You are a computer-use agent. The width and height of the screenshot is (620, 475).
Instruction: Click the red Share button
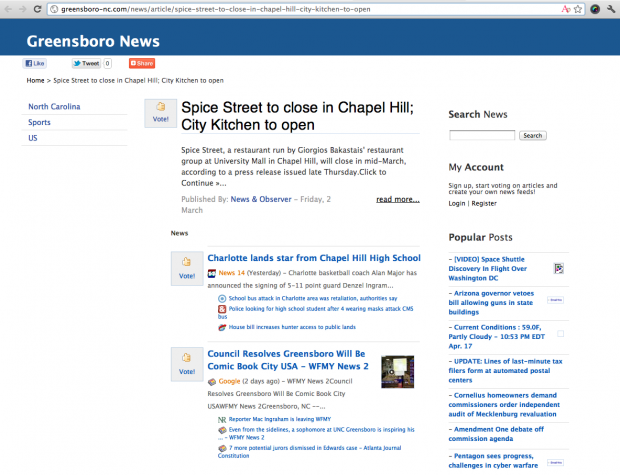(x=142, y=63)
